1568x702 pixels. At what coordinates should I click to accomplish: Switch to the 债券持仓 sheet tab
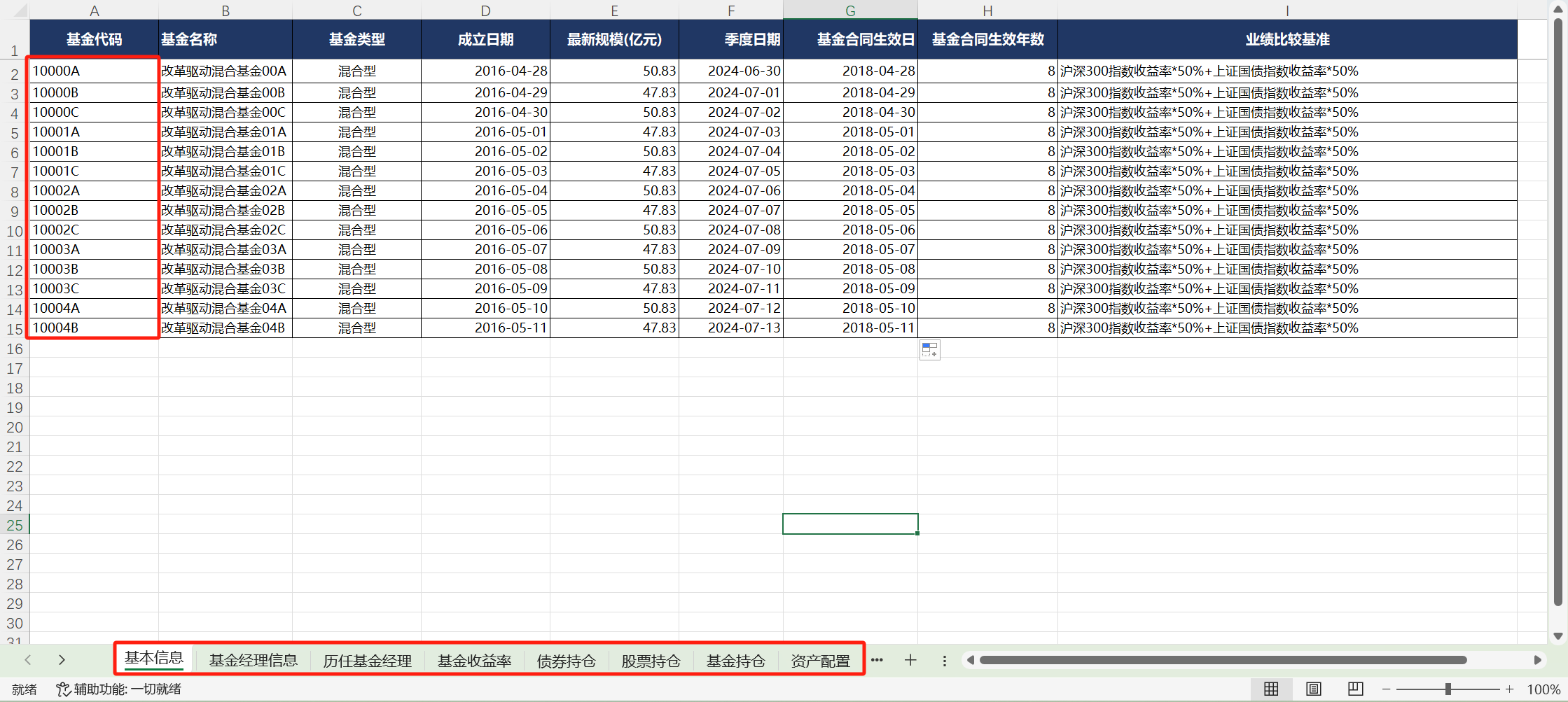coord(566,660)
